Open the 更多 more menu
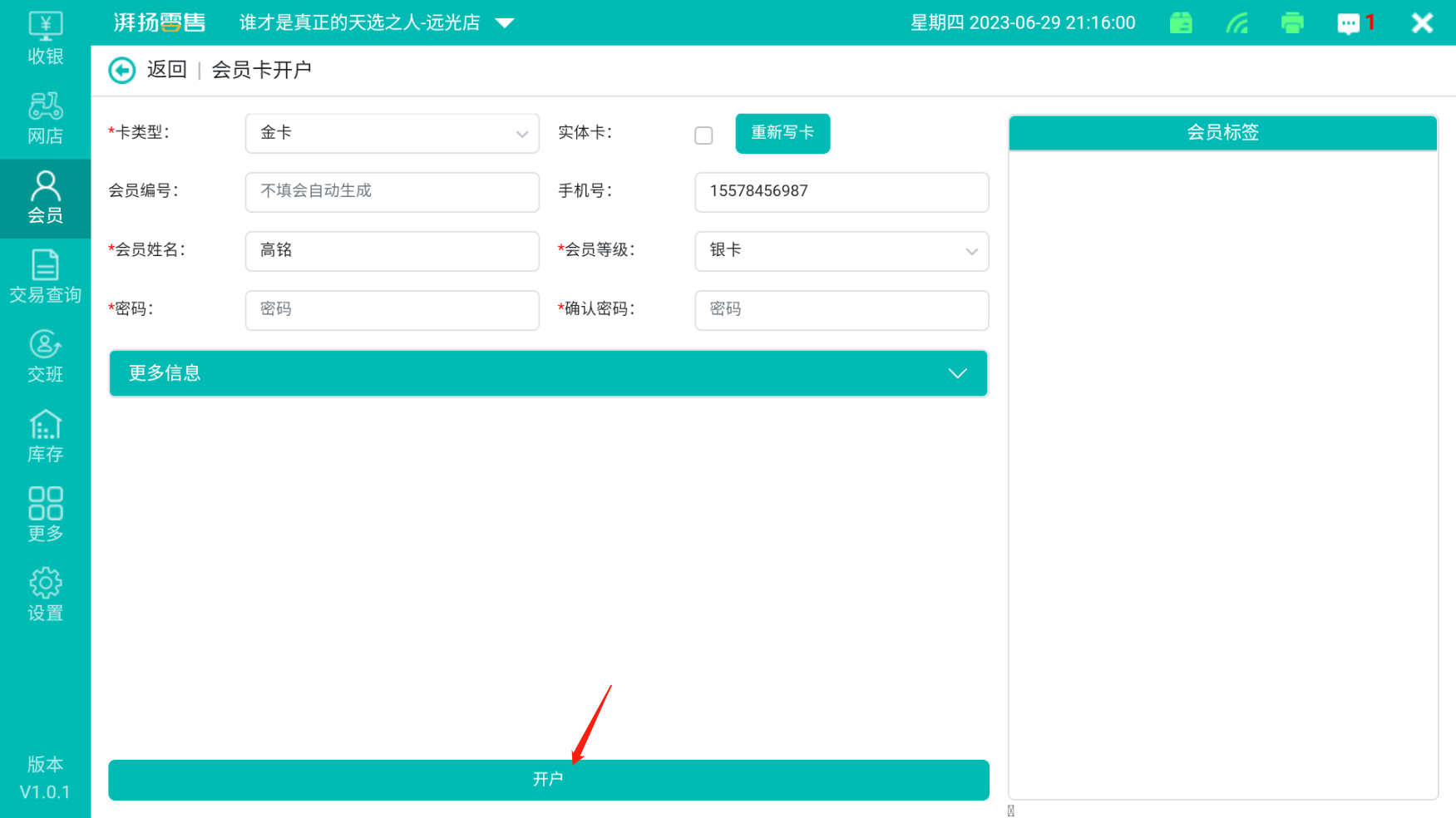Viewport: 1456px width, 818px height. pyautogui.click(x=45, y=516)
